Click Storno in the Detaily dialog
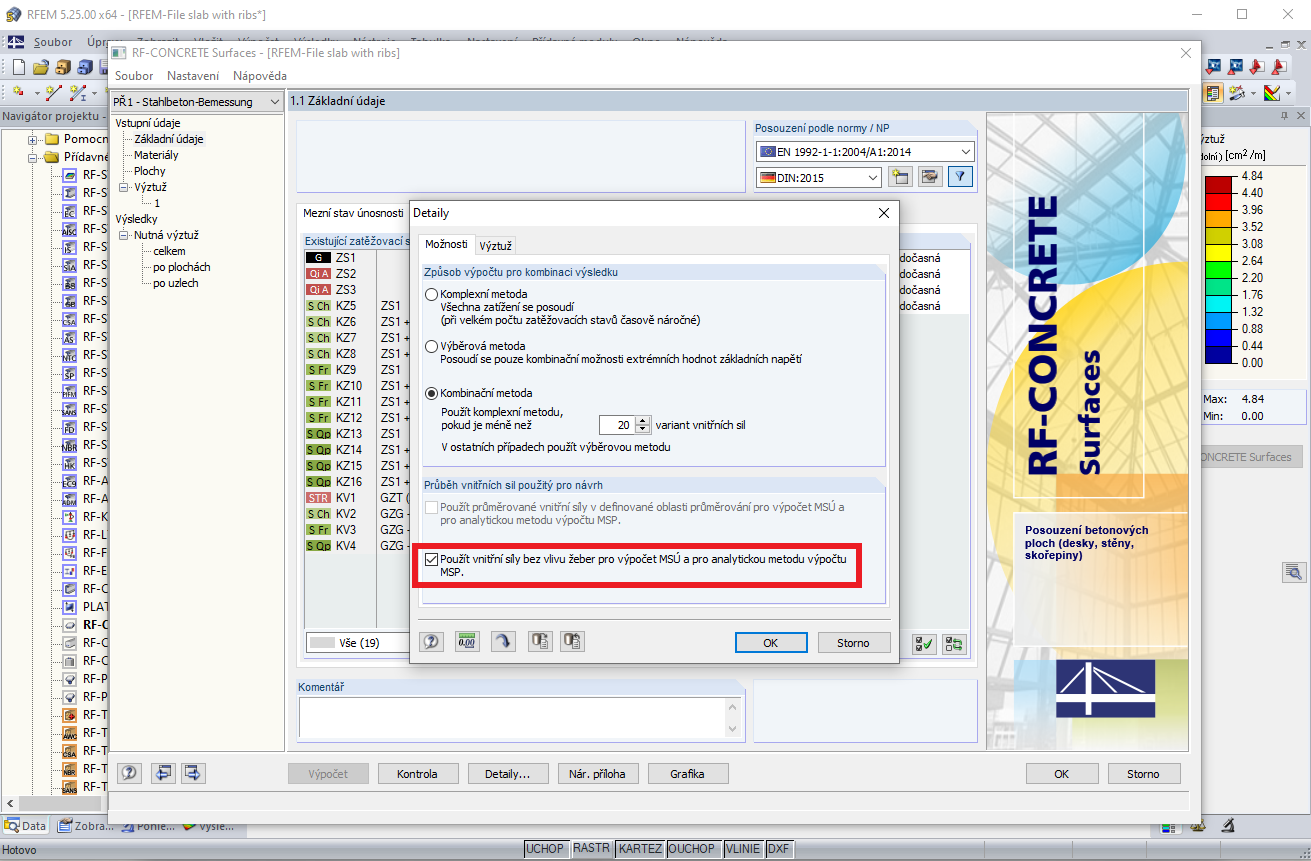 pyautogui.click(x=853, y=642)
